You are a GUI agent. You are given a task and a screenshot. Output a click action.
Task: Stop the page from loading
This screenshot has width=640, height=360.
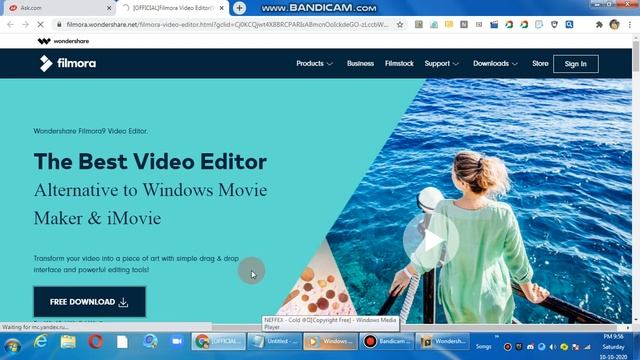(40, 24)
